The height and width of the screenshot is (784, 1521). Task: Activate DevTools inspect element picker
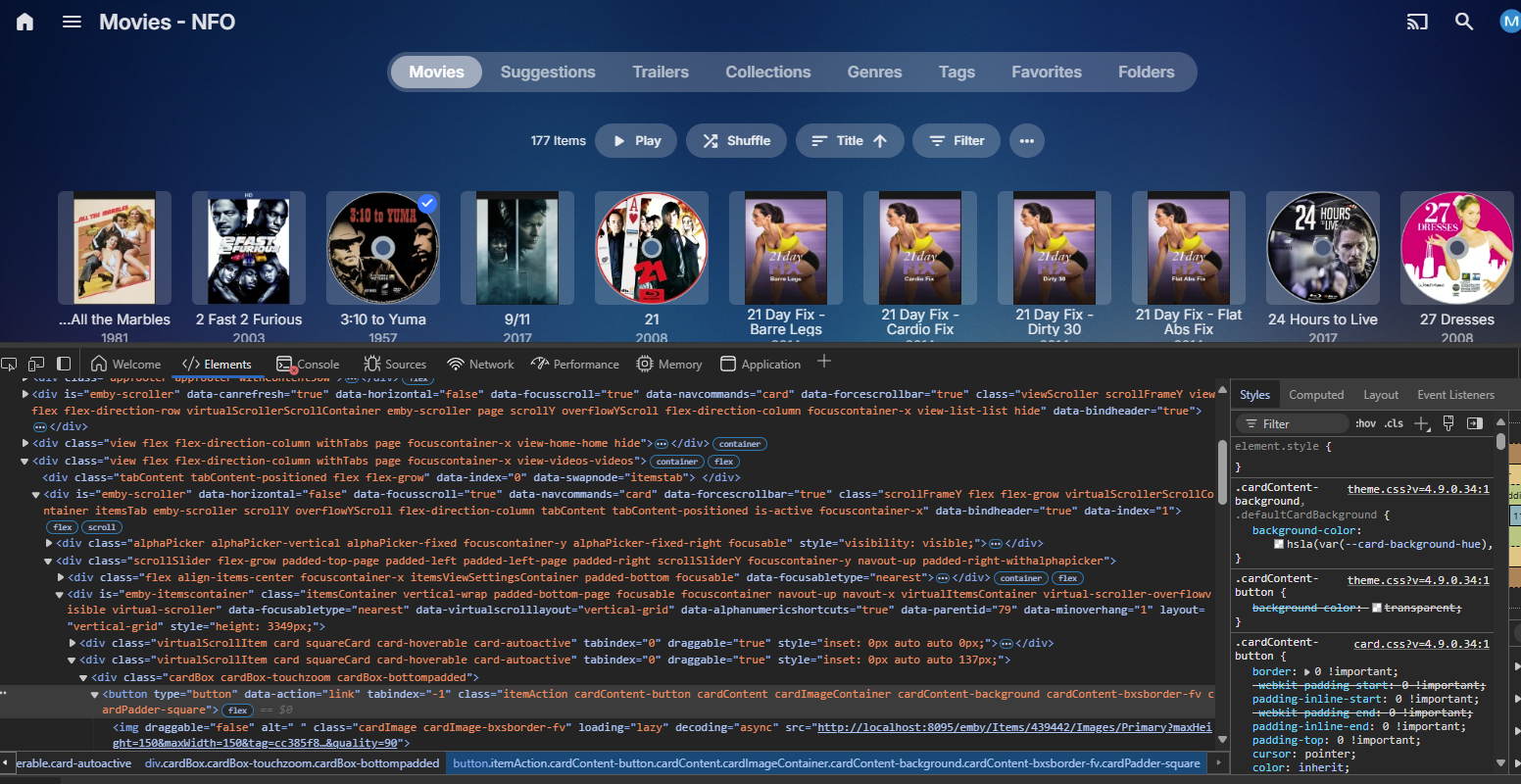tap(9, 364)
